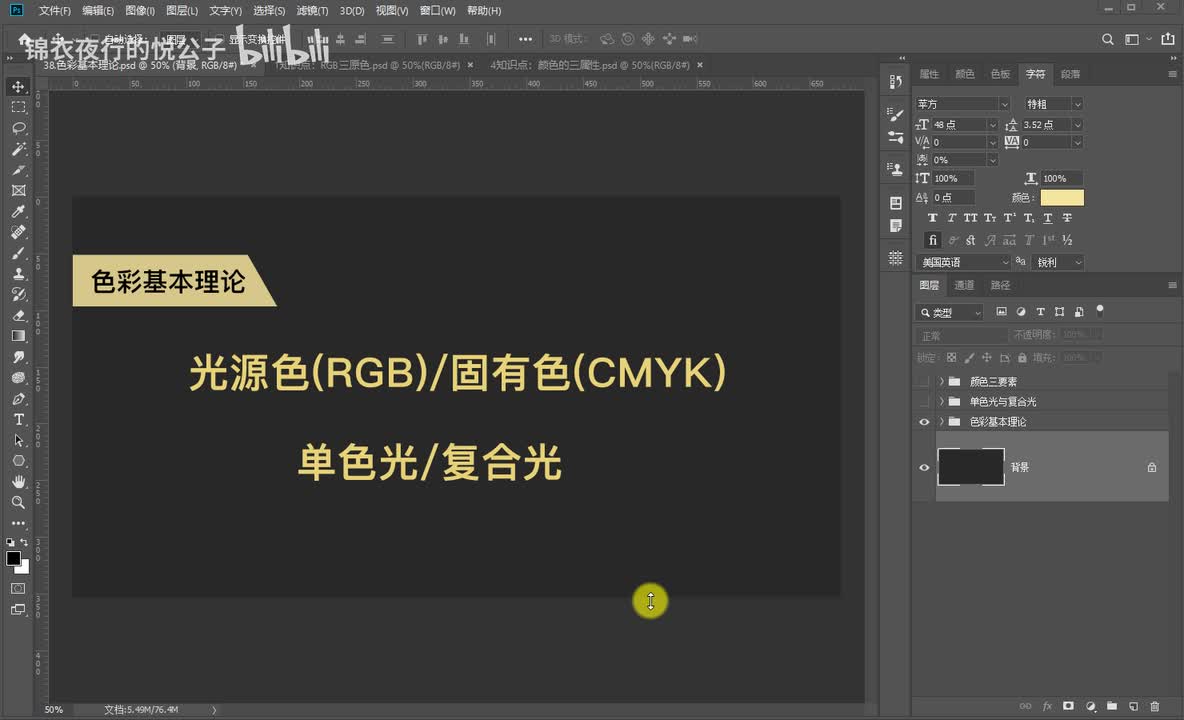1184x720 pixels.
Task: Switch to 颜色的三属性.psd document tab
Action: 590,65
